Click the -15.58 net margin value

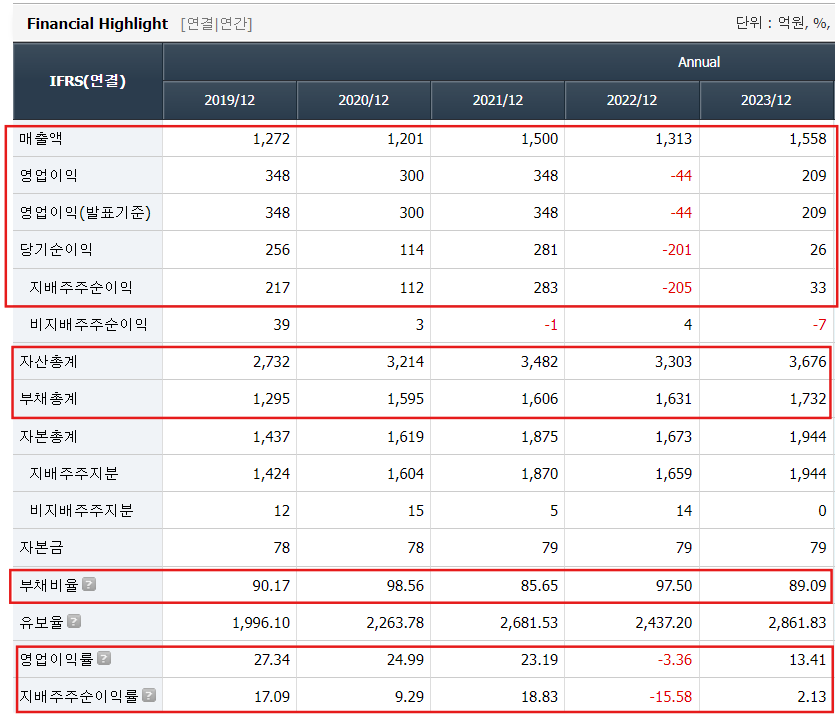tap(670, 697)
